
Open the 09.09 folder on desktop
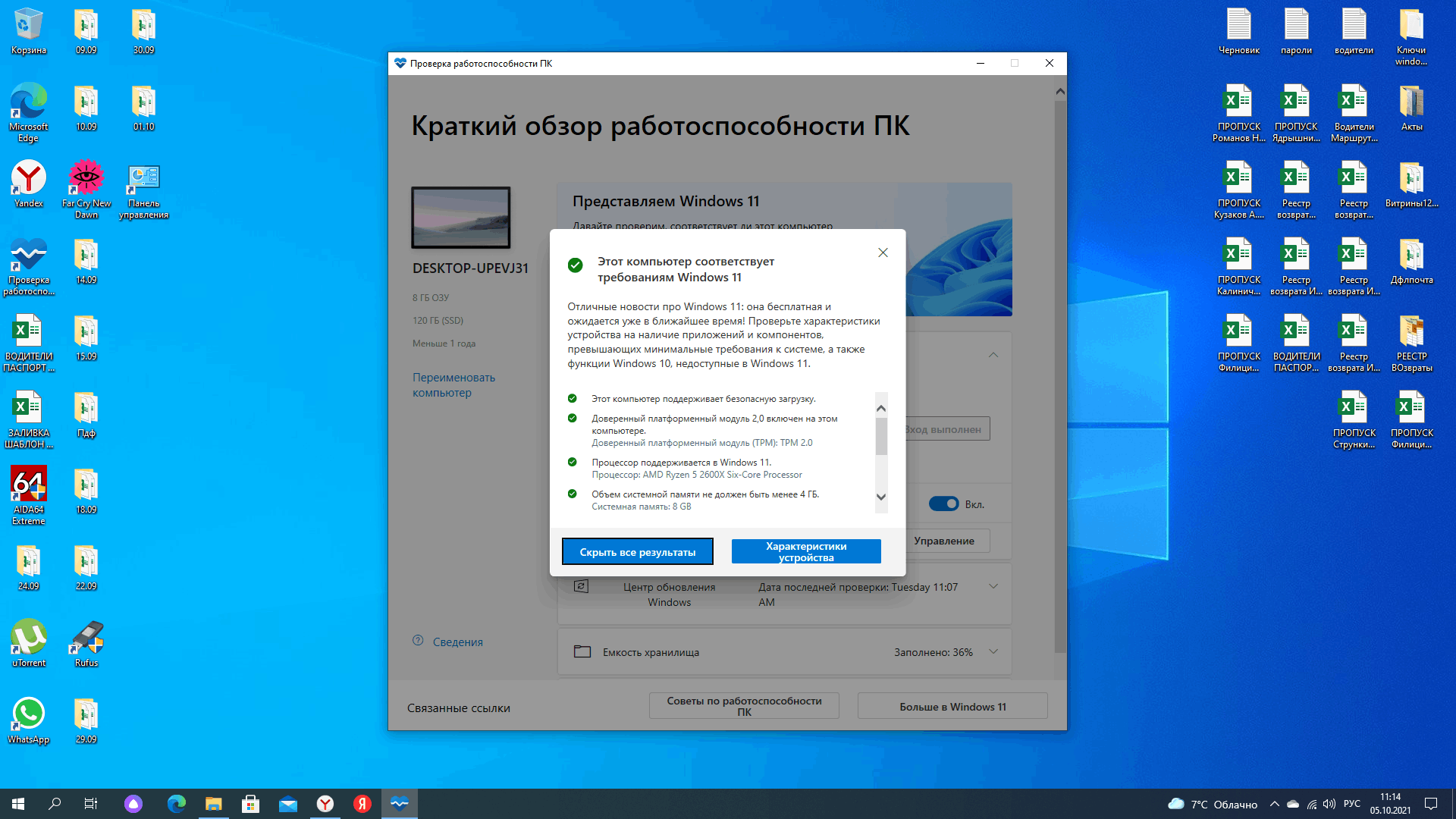pyautogui.click(x=86, y=32)
